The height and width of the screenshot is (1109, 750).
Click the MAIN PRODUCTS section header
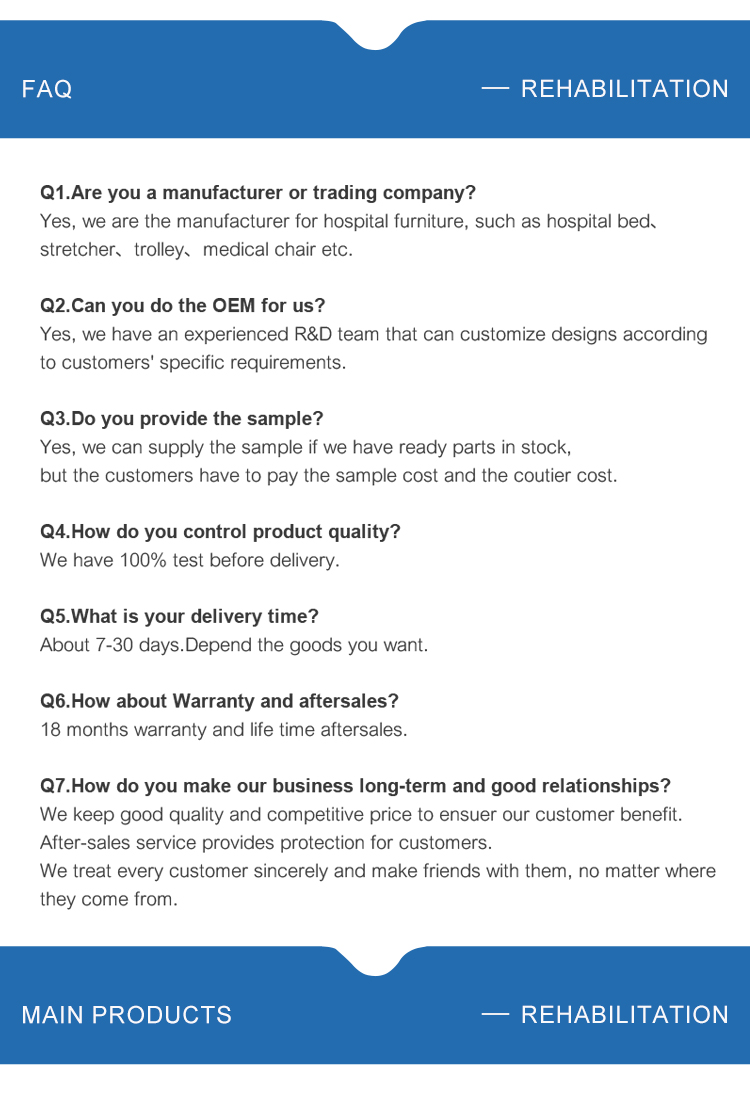click(x=127, y=1015)
